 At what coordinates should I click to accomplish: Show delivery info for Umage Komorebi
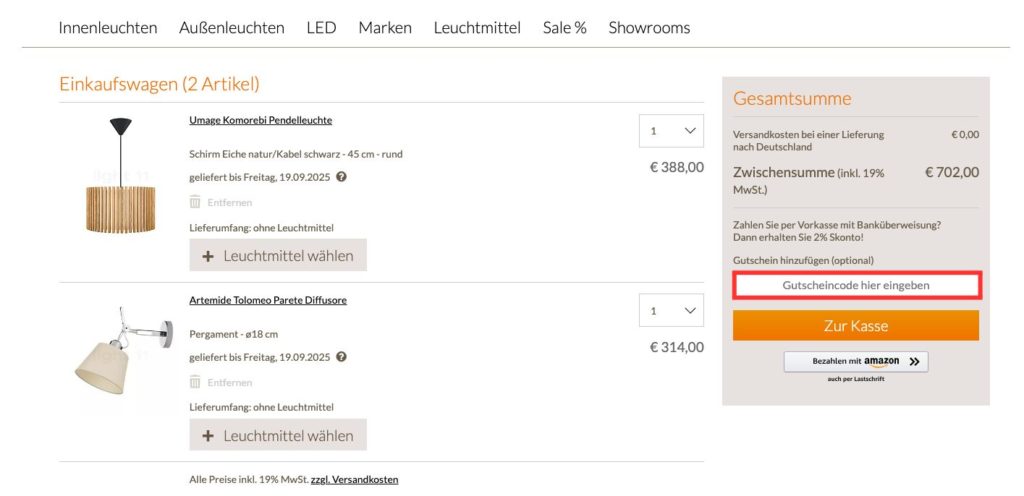341,177
